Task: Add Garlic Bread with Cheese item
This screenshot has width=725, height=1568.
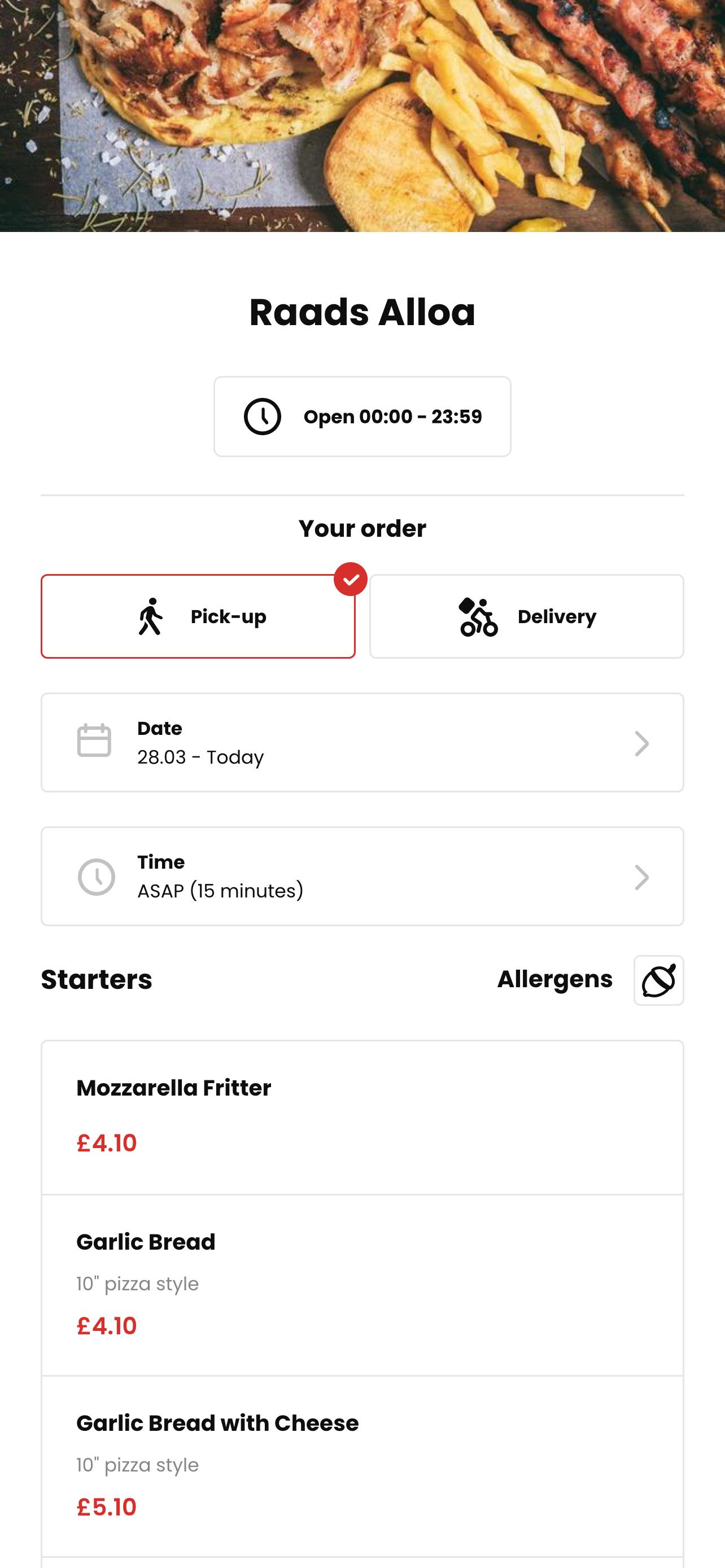Action: coord(362,1466)
